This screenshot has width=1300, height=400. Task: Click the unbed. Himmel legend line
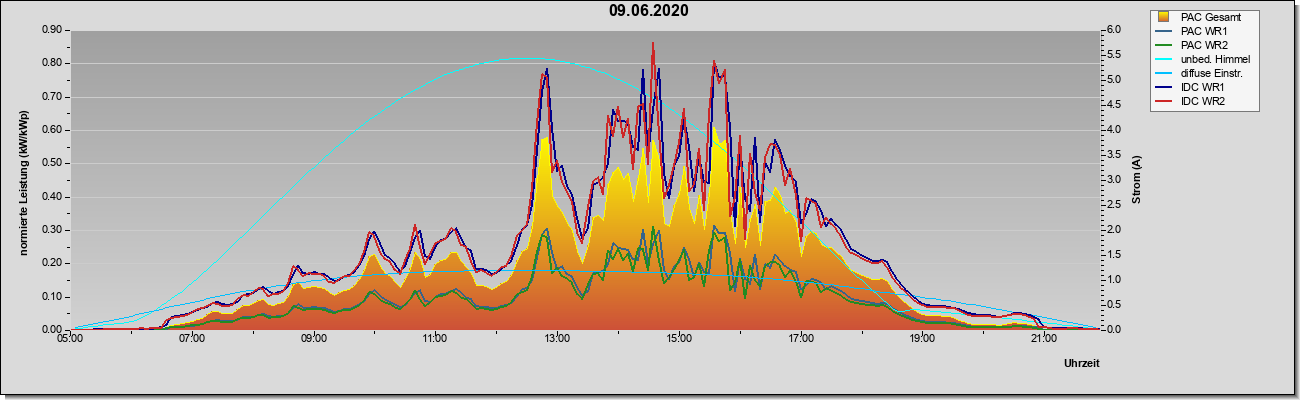(x=1163, y=59)
